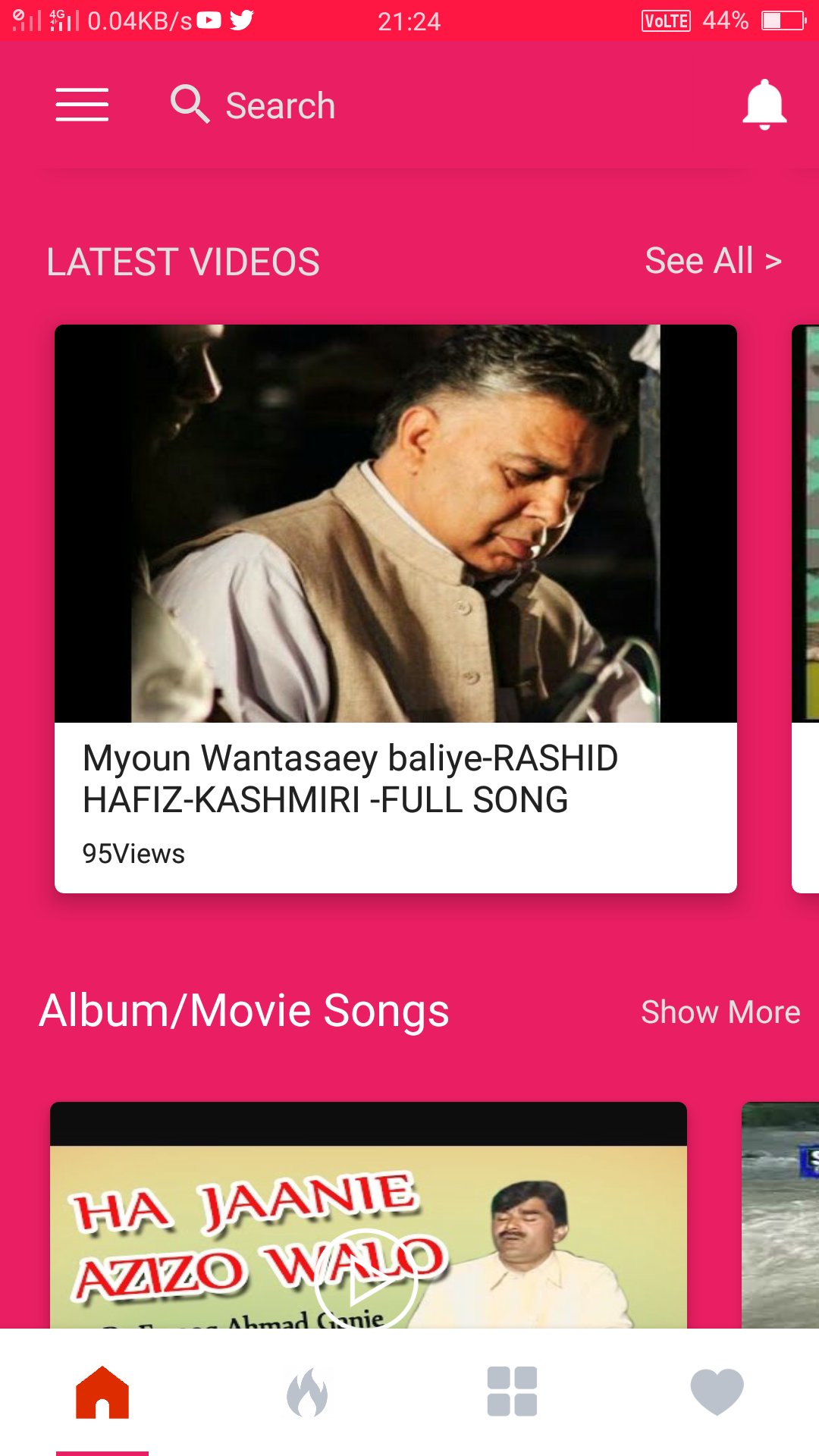Click Show More for Album/Movie Songs
This screenshot has width=819, height=1456.
[720, 1012]
